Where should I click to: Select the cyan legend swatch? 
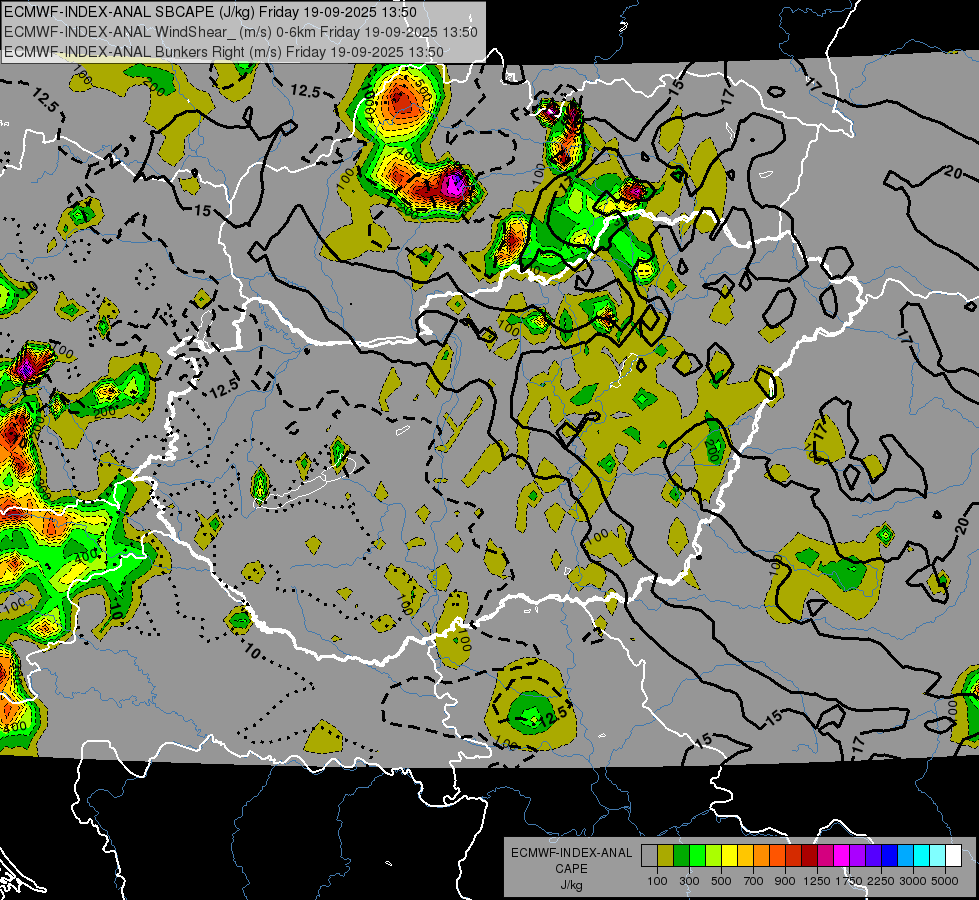click(922, 855)
